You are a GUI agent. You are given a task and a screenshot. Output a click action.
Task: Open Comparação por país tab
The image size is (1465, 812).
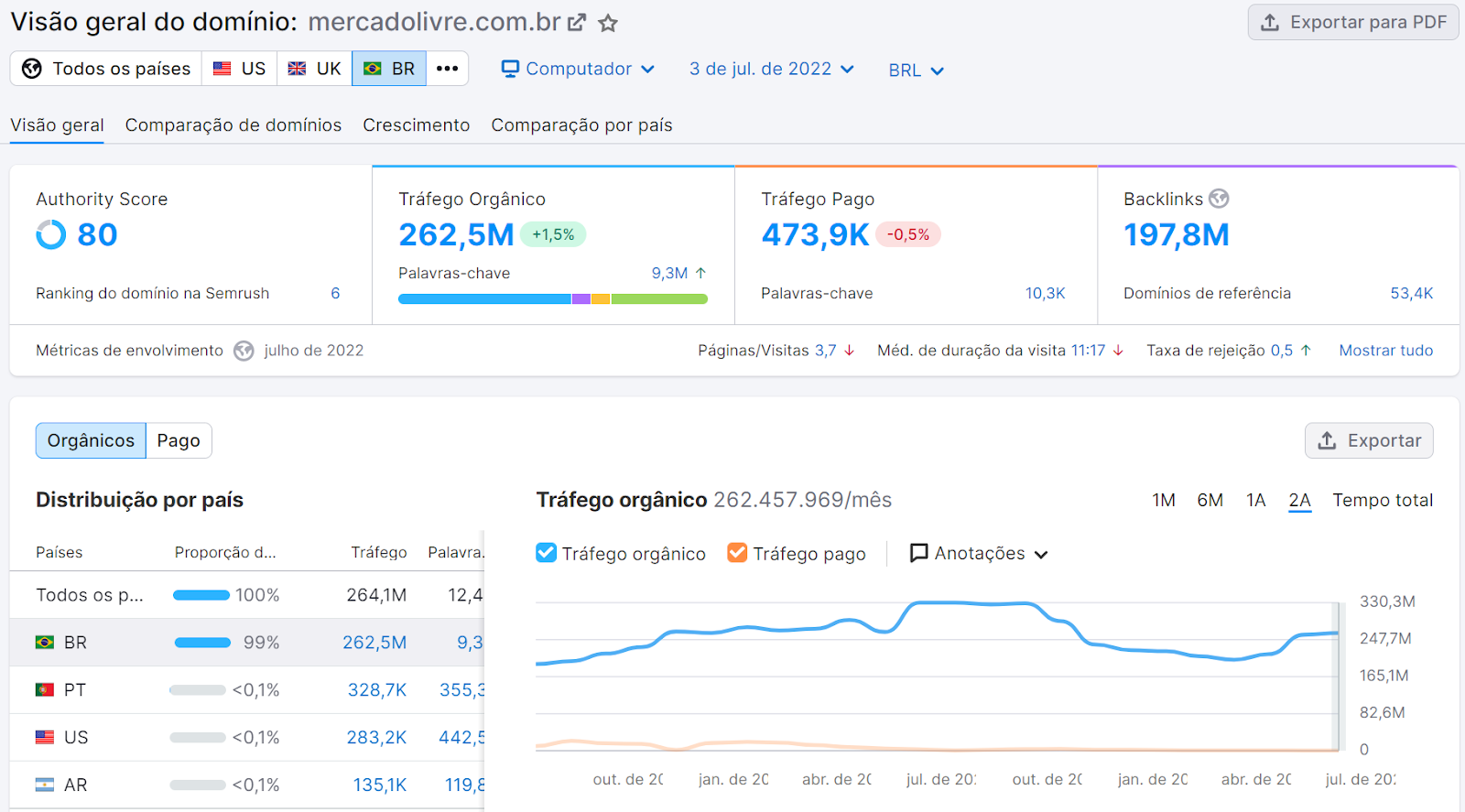[581, 125]
